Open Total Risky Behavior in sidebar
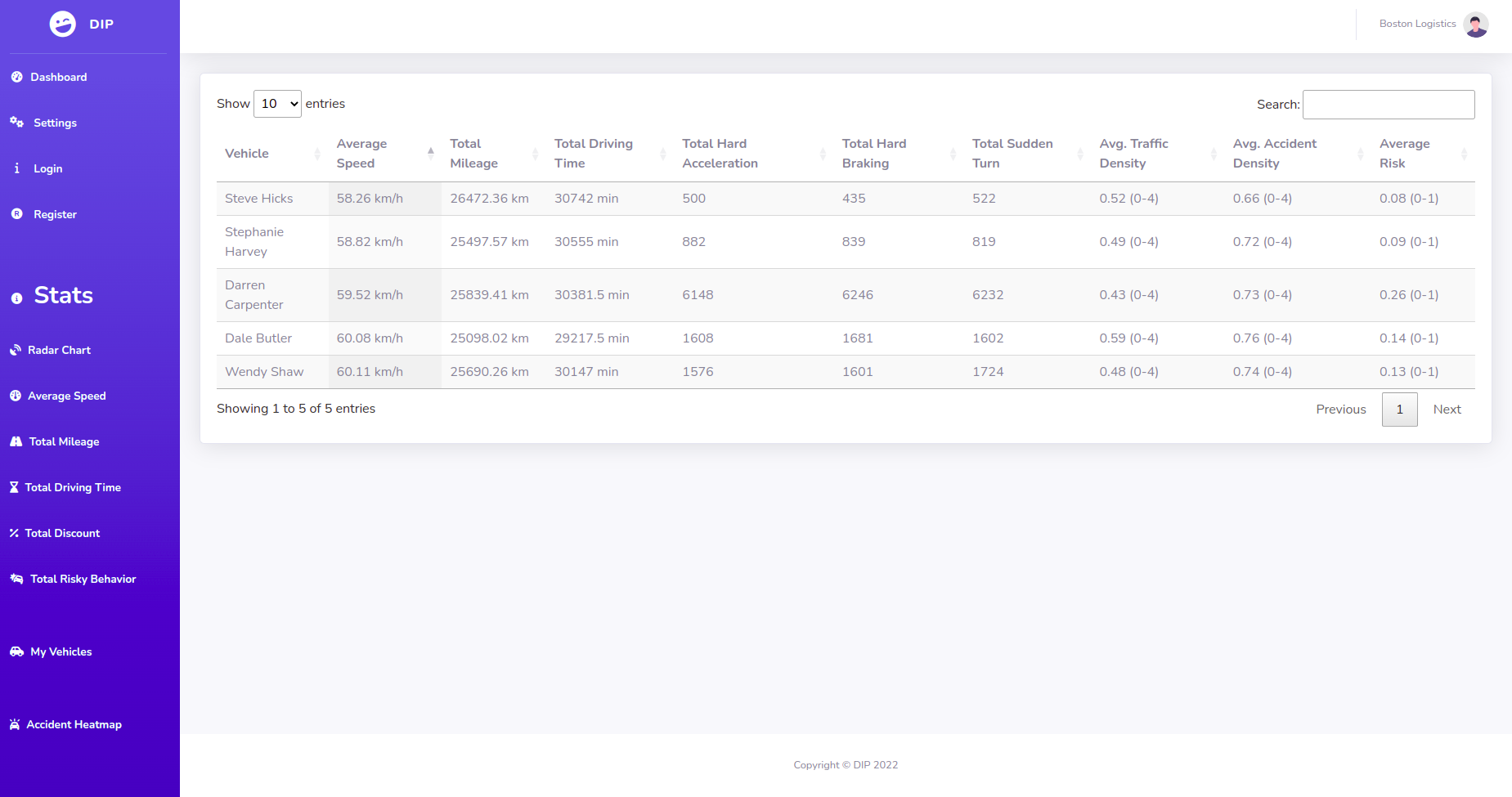Screen dimensions: 1512x797 click(83, 579)
